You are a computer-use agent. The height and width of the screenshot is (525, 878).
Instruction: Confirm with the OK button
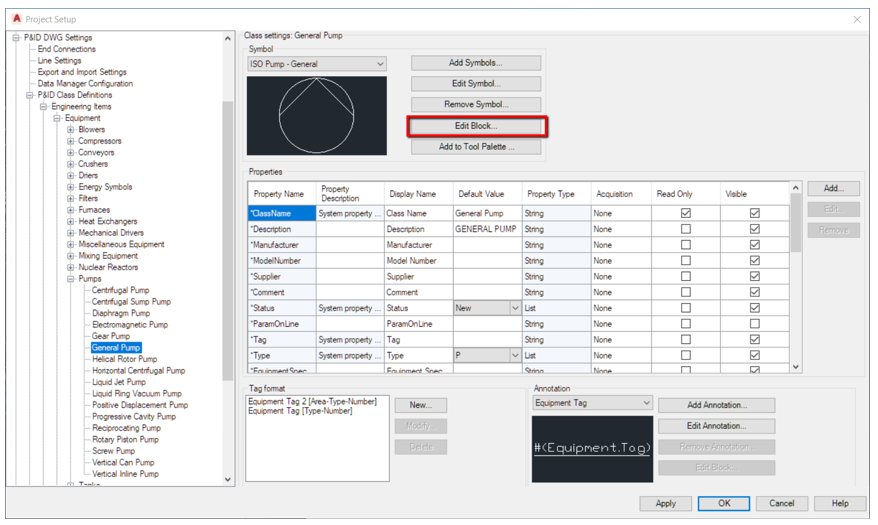click(x=724, y=503)
